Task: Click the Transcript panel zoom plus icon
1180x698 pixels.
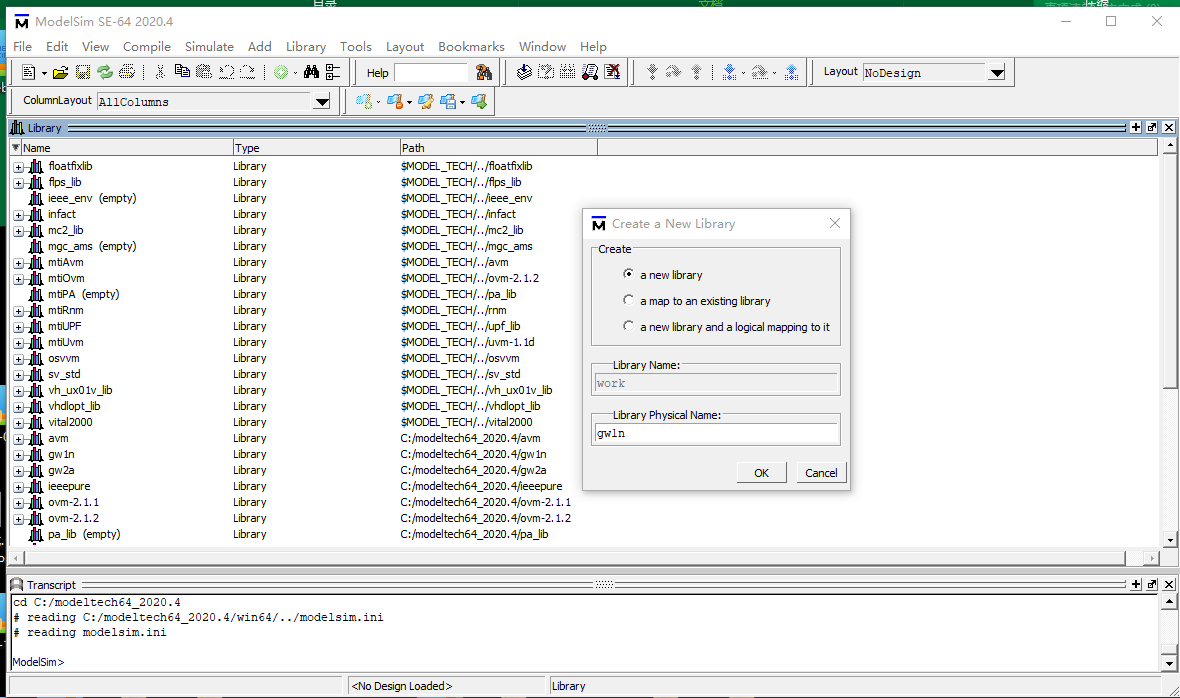Action: click(1136, 584)
